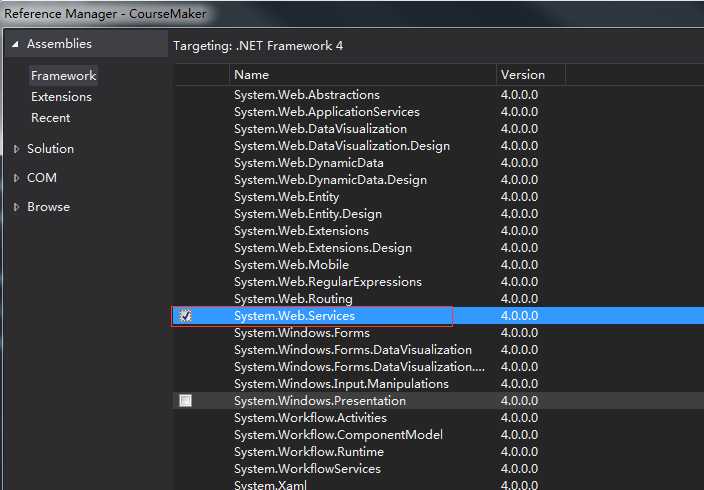Select System.Web.Extensions.Design row
Screen dimensions: 704x490
(440, 248)
